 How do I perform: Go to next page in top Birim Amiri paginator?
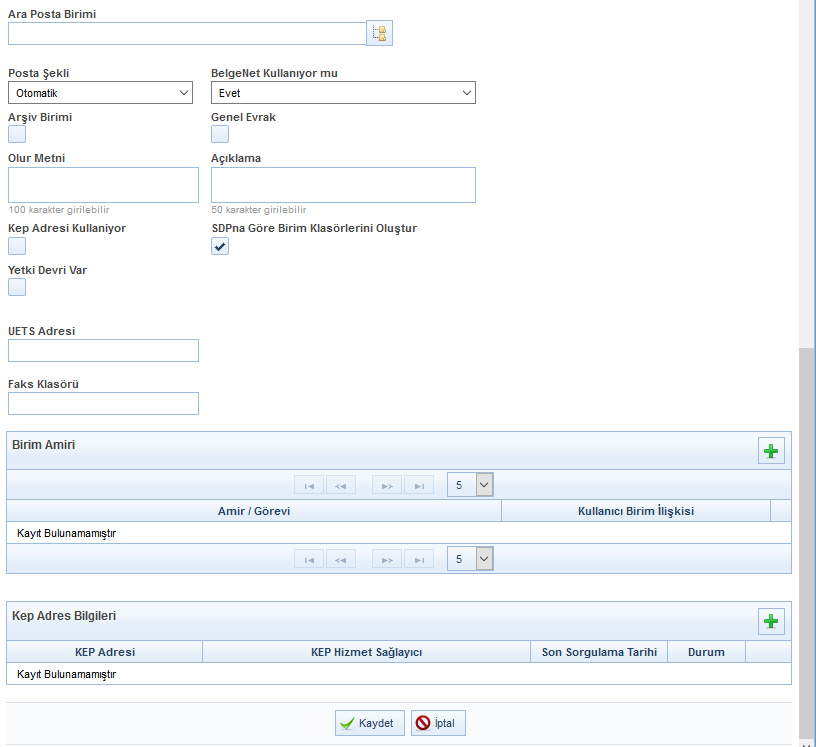[387, 485]
